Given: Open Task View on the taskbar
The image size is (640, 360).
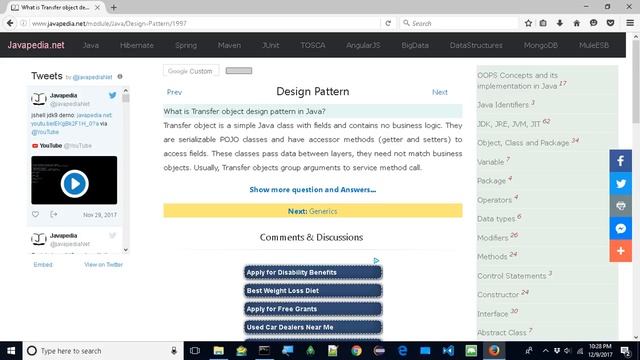Looking at the screenshot, I should 195,351.
